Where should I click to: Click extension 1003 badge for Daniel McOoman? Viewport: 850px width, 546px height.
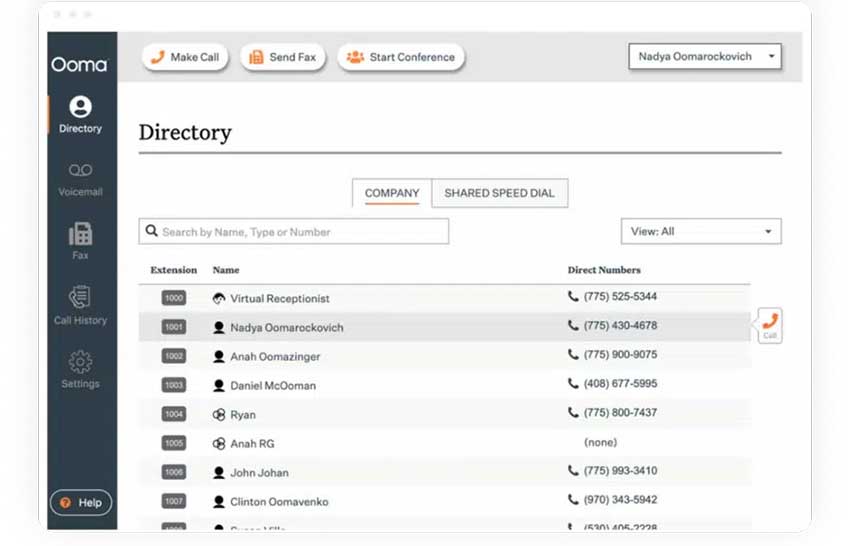(x=174, y=385)
